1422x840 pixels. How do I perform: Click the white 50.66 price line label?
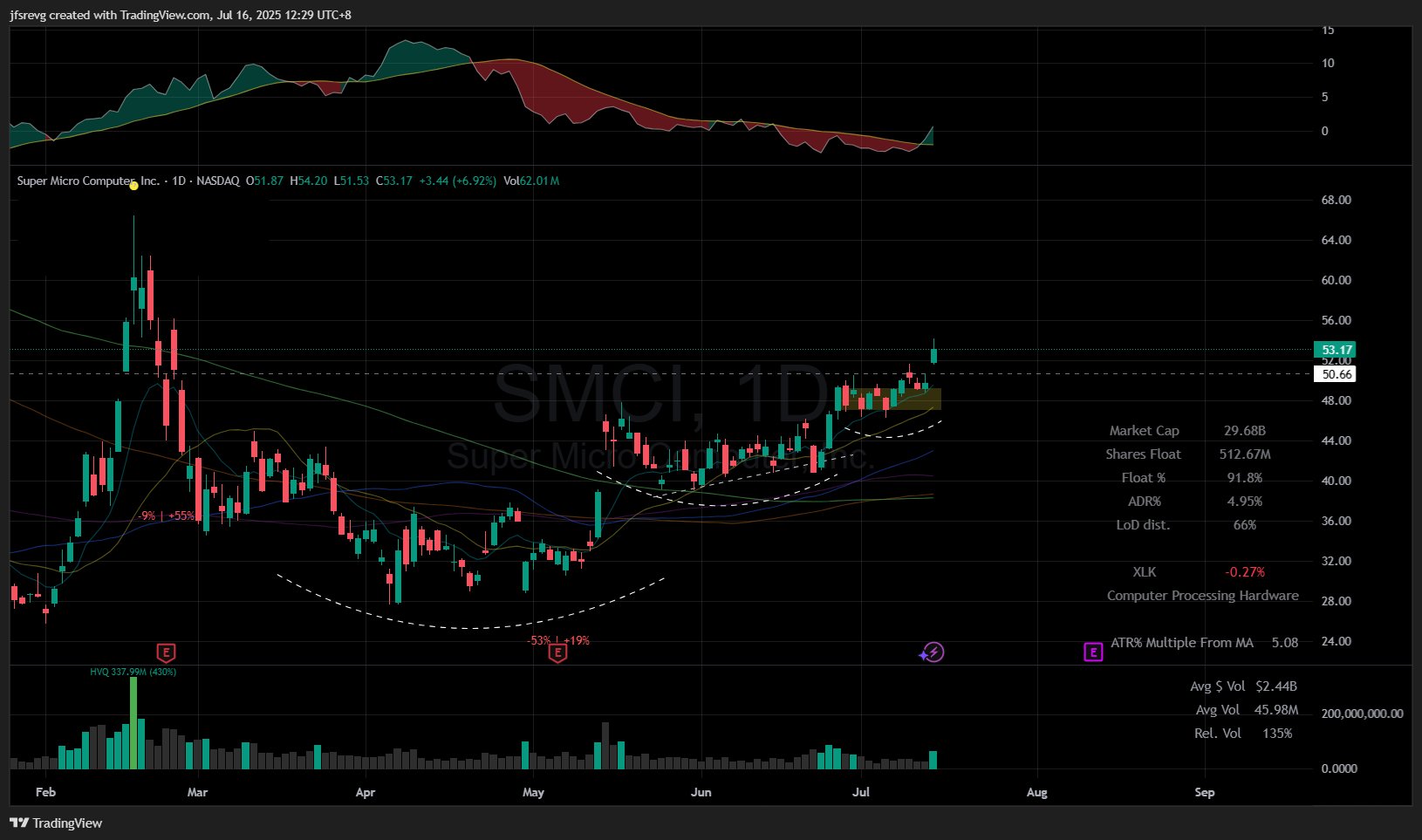[x=1336, y=374]
